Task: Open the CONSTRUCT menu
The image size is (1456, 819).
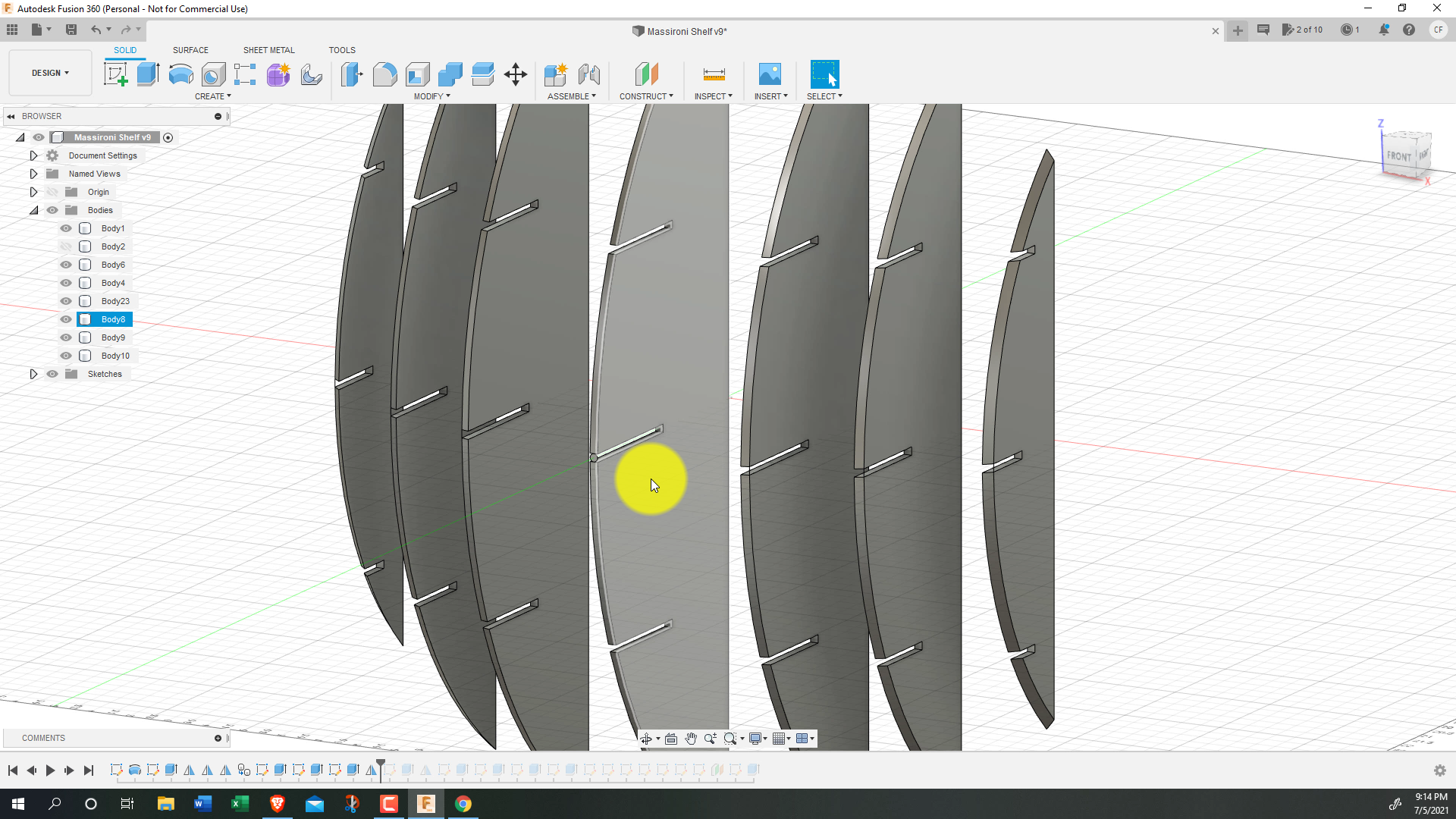Action: tap(646, 96)
